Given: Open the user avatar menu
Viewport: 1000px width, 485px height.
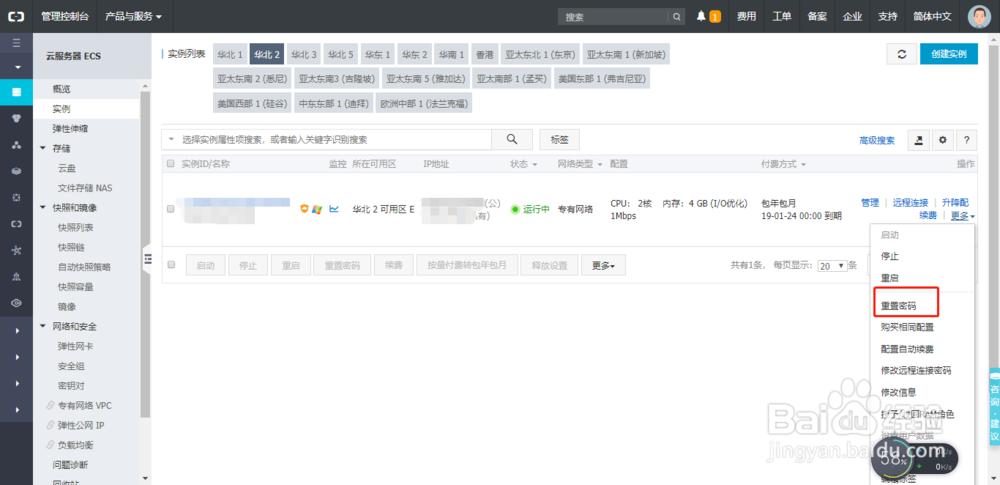Looking at the screenshot, I should (x=979, y=17).
